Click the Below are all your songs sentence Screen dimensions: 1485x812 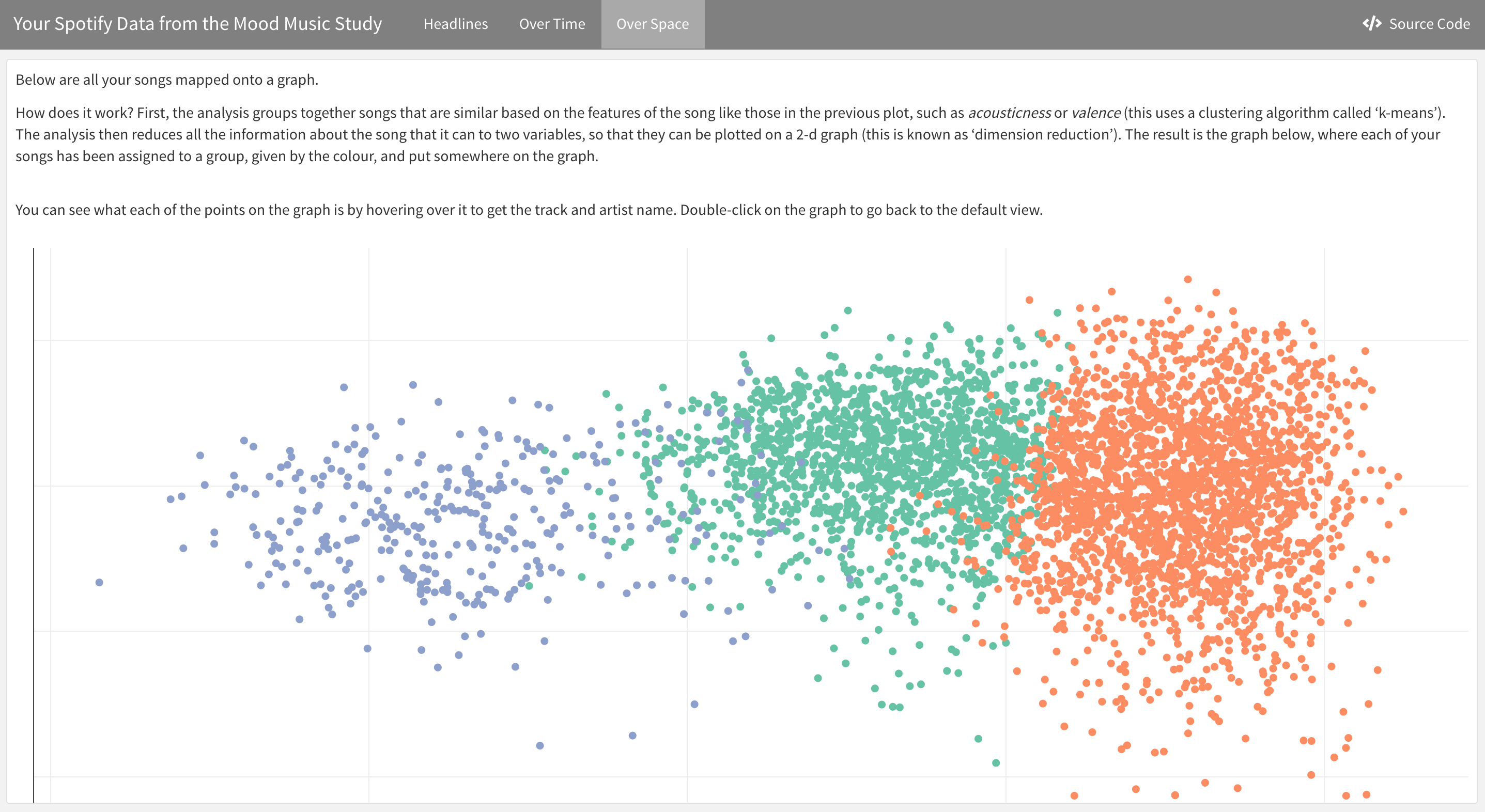pos(166,80)
